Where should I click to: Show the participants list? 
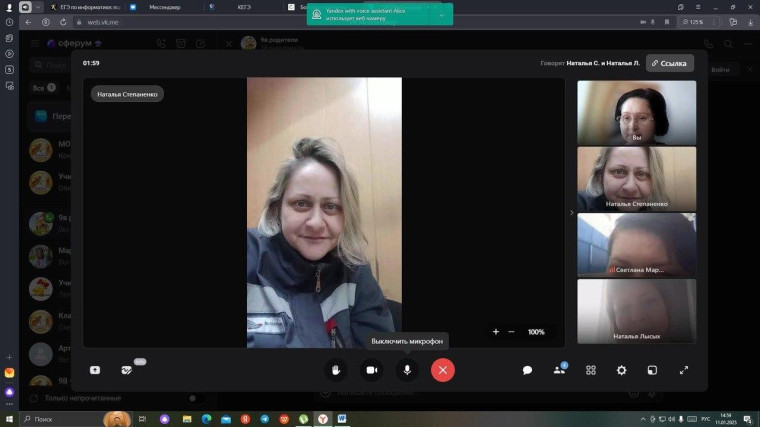click(x=559, y=370)
